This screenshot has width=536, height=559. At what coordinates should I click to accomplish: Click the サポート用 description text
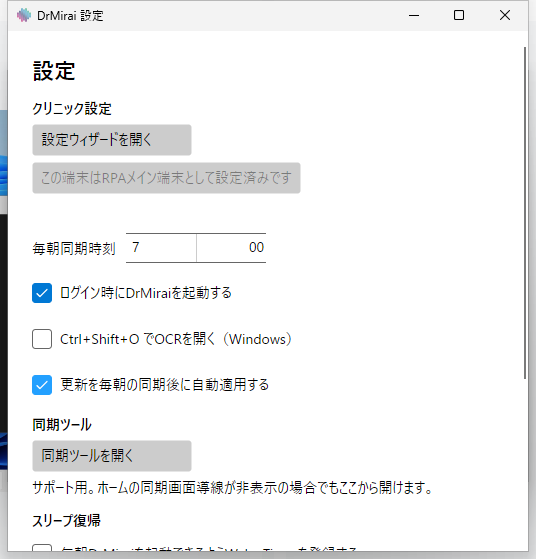point(233,488)
